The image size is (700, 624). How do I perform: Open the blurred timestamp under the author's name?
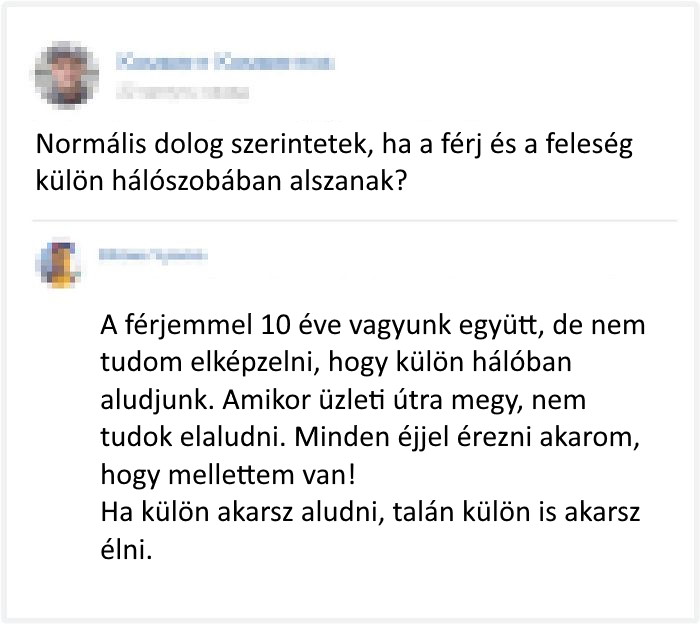(182, 91)
